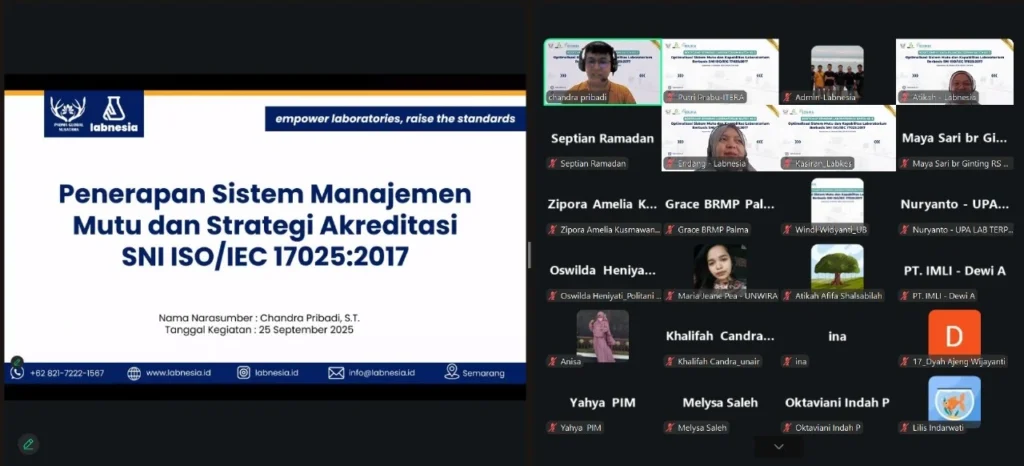Select the orange D avatar tile

[x=954, y=333]
